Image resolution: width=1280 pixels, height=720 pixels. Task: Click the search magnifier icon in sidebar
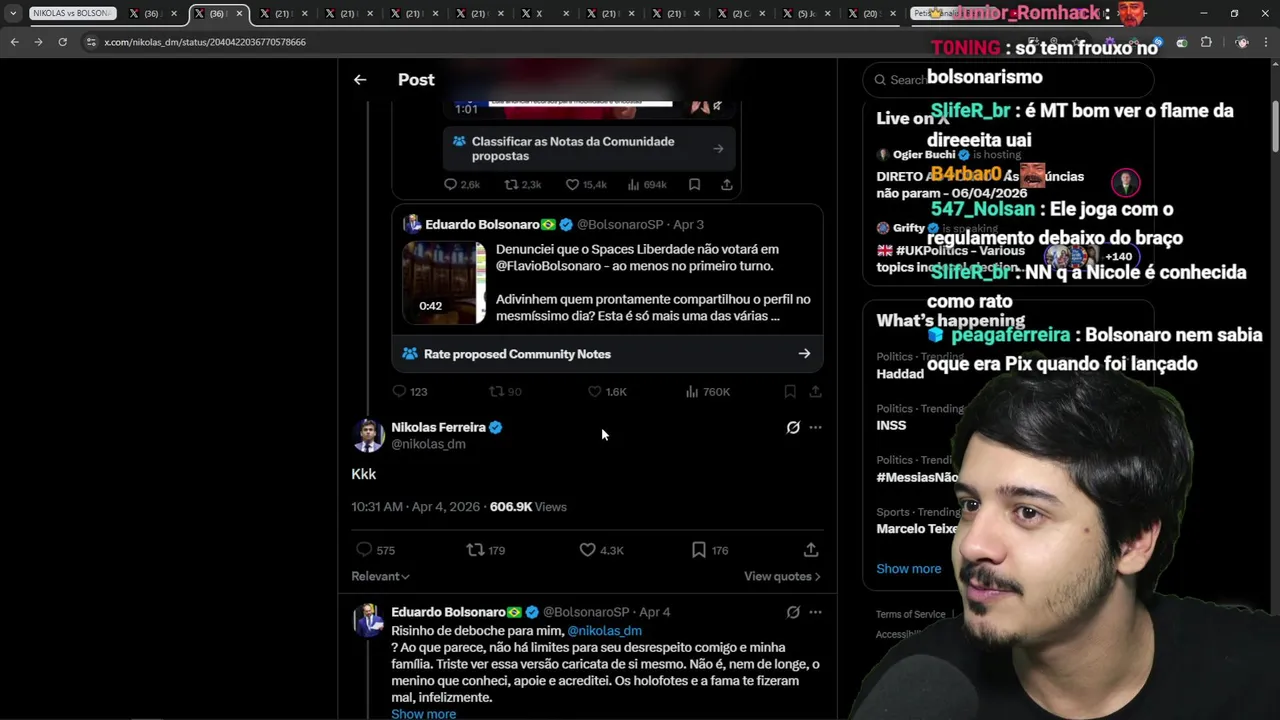(x=880, y=80)
